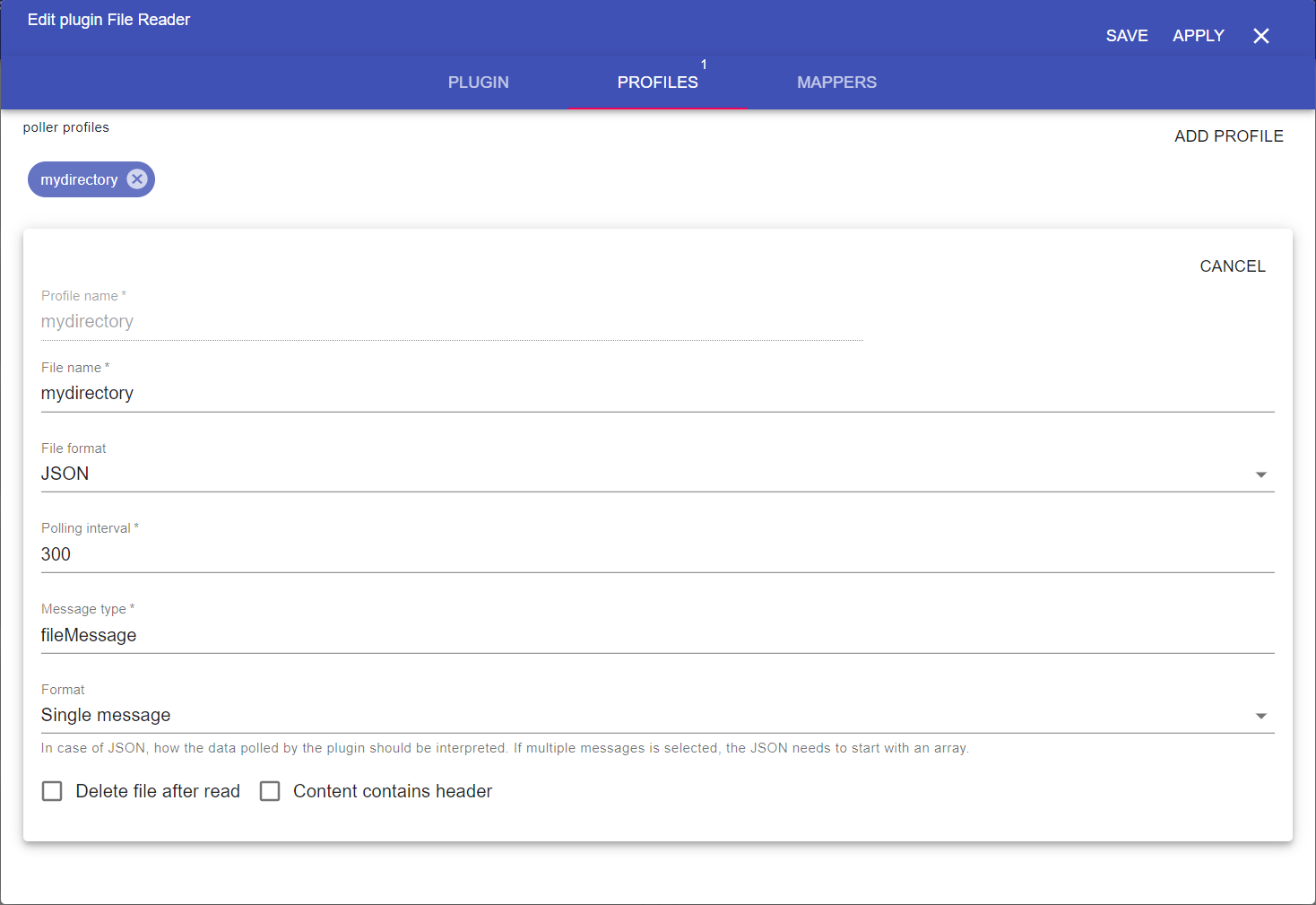Image resolution: width=1316 pixels, height=905 pixels.
Task: Click APPLY in the header
Action: [x=1198, y=36]
